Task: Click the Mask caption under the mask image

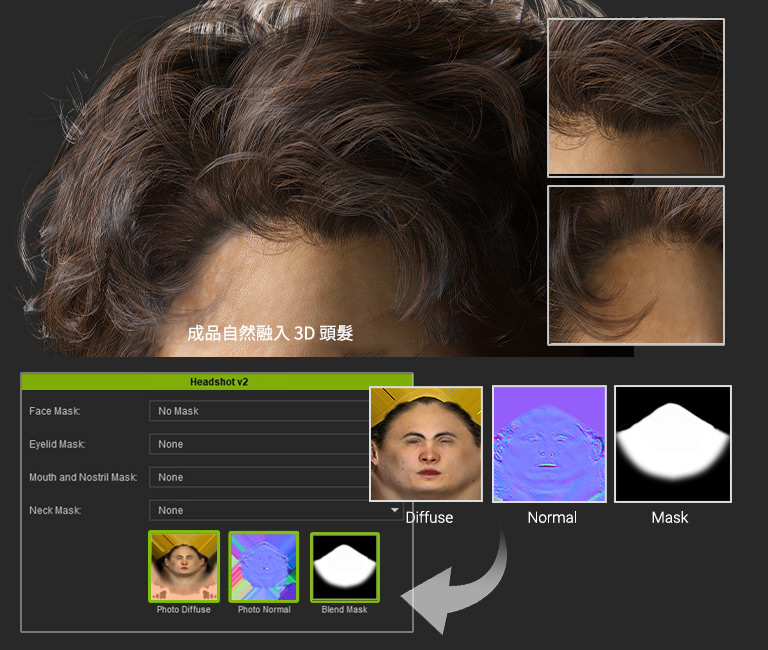Action: point(670,517)
